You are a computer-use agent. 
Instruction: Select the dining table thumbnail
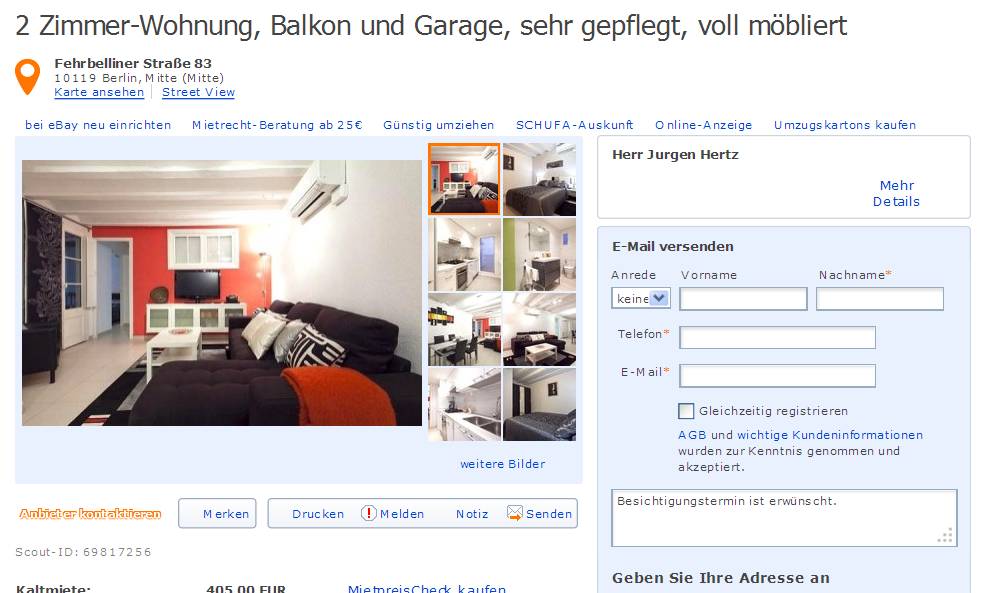[464, 330]
